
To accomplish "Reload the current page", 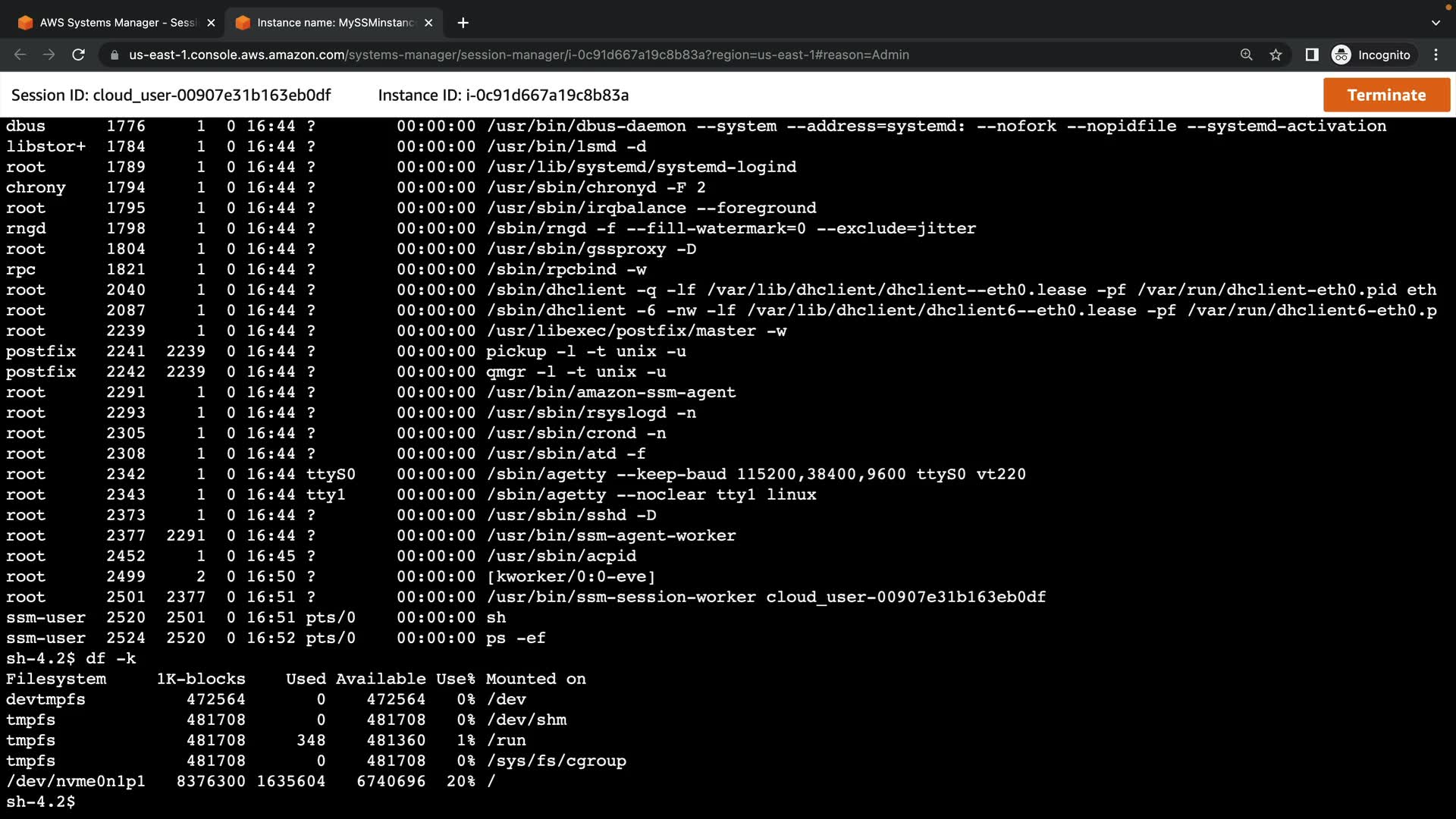I will 78,55.
